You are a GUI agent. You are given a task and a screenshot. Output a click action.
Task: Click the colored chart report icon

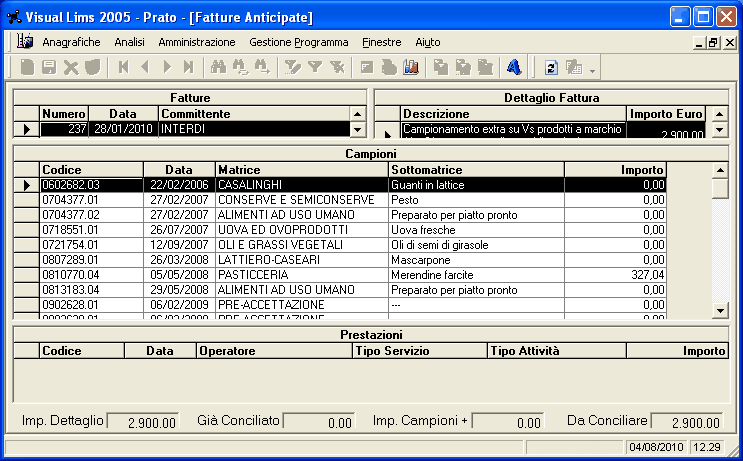tap(411, 67)
